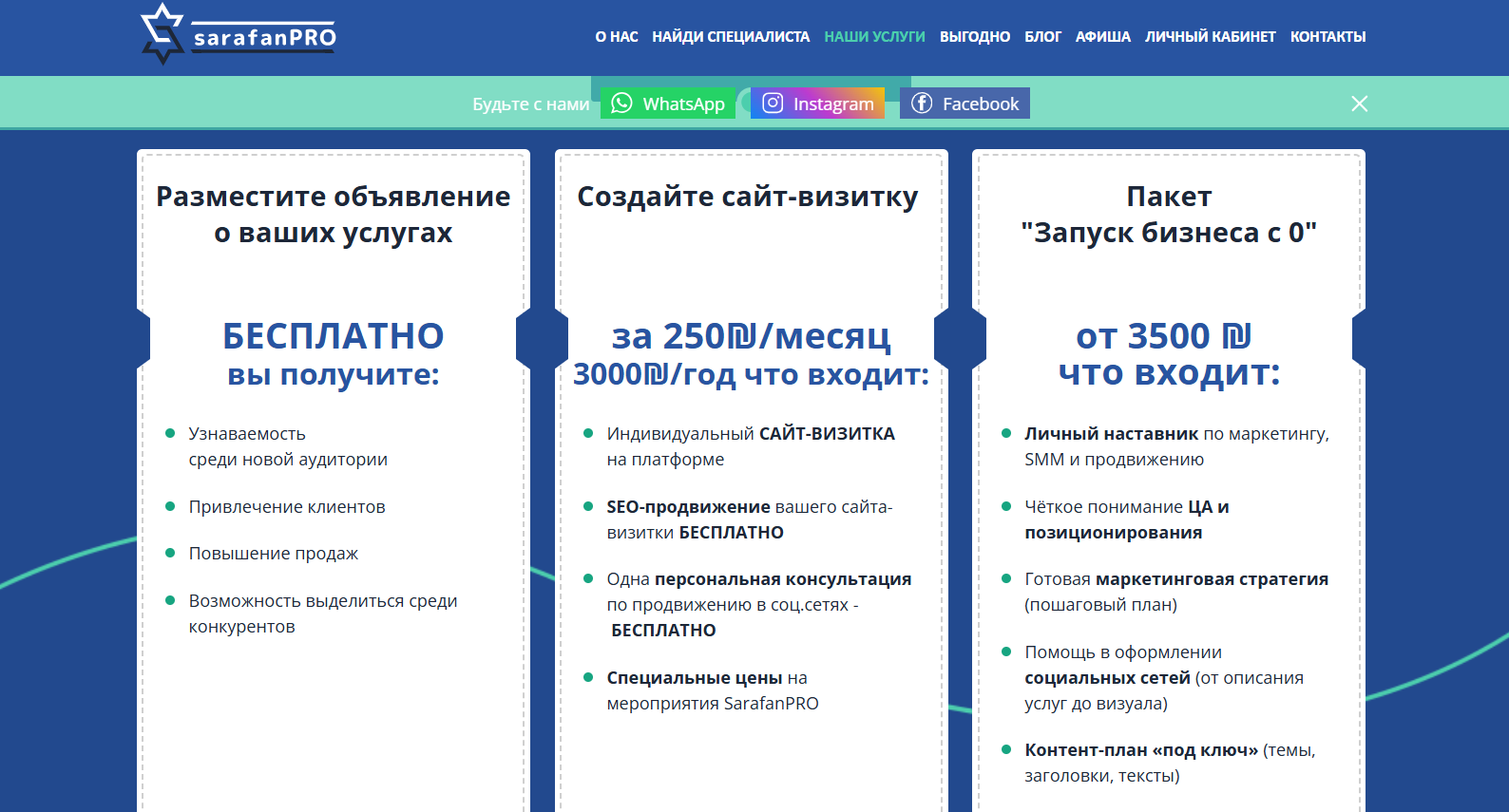Click the 'Создайте сайт-визитку' card title
The height and width of the screenshot is (812, 1509).
pyautogui.click(x=748, y=197)
